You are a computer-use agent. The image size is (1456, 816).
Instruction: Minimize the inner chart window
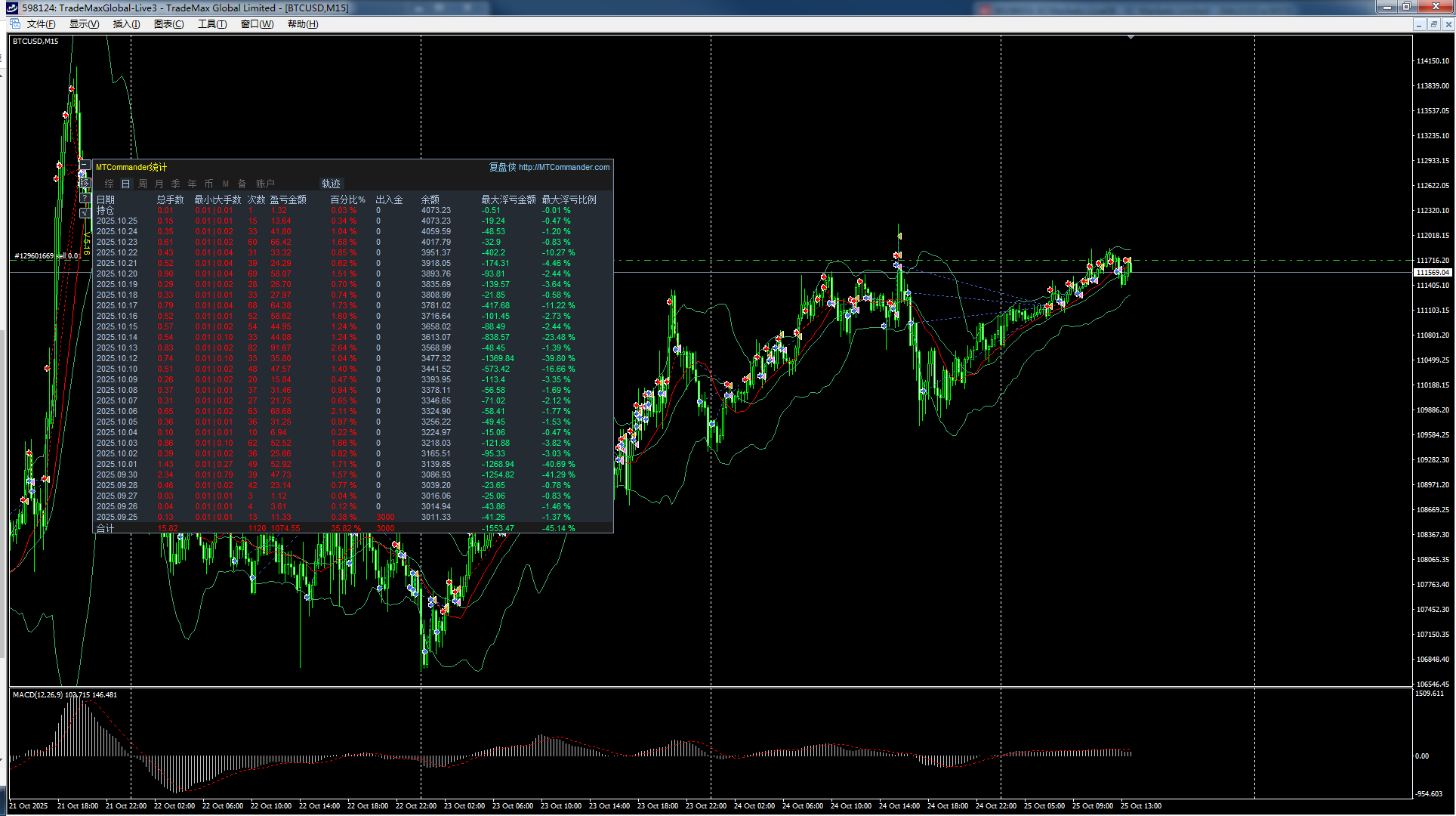(x=1419, y=24)
